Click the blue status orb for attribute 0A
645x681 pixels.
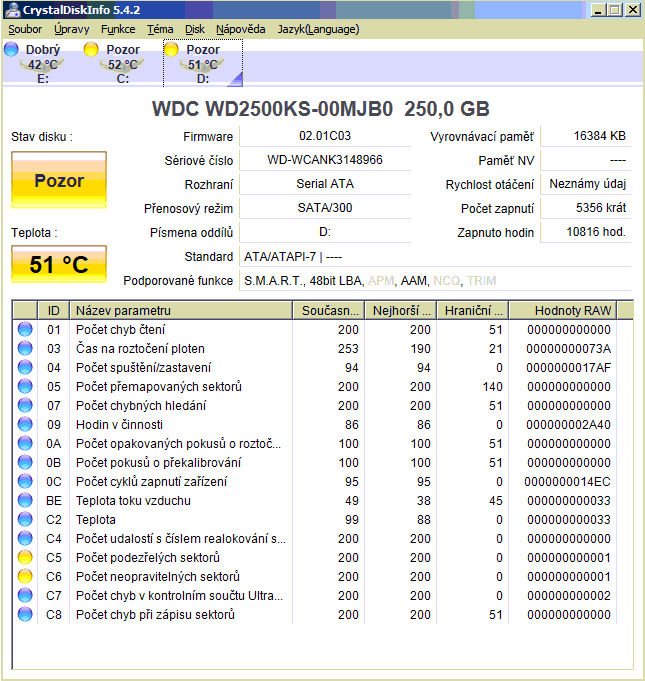[25, 443]
